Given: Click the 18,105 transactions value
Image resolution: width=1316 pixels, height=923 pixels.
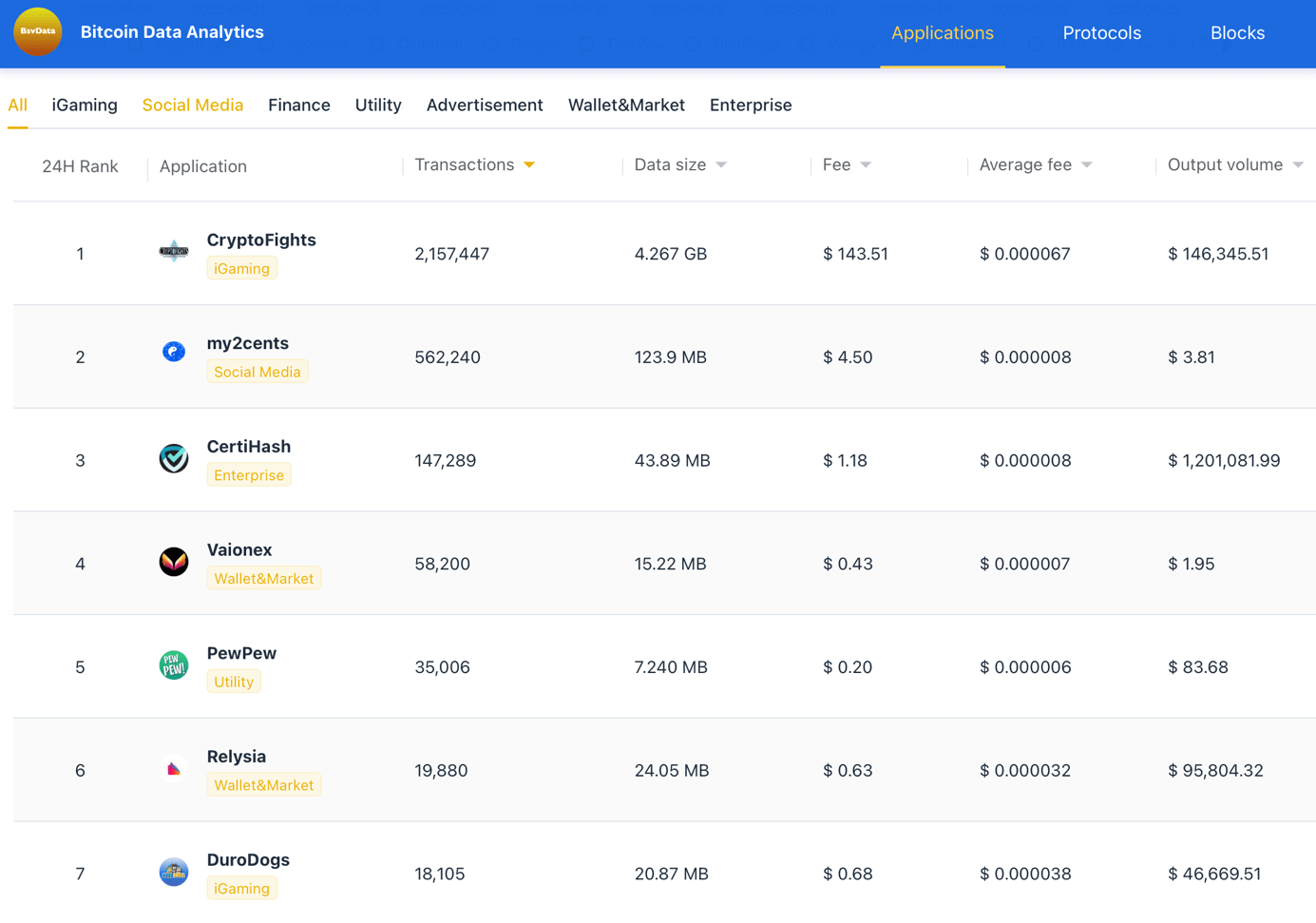Looking at the screenshot, I should click(440, 875).
